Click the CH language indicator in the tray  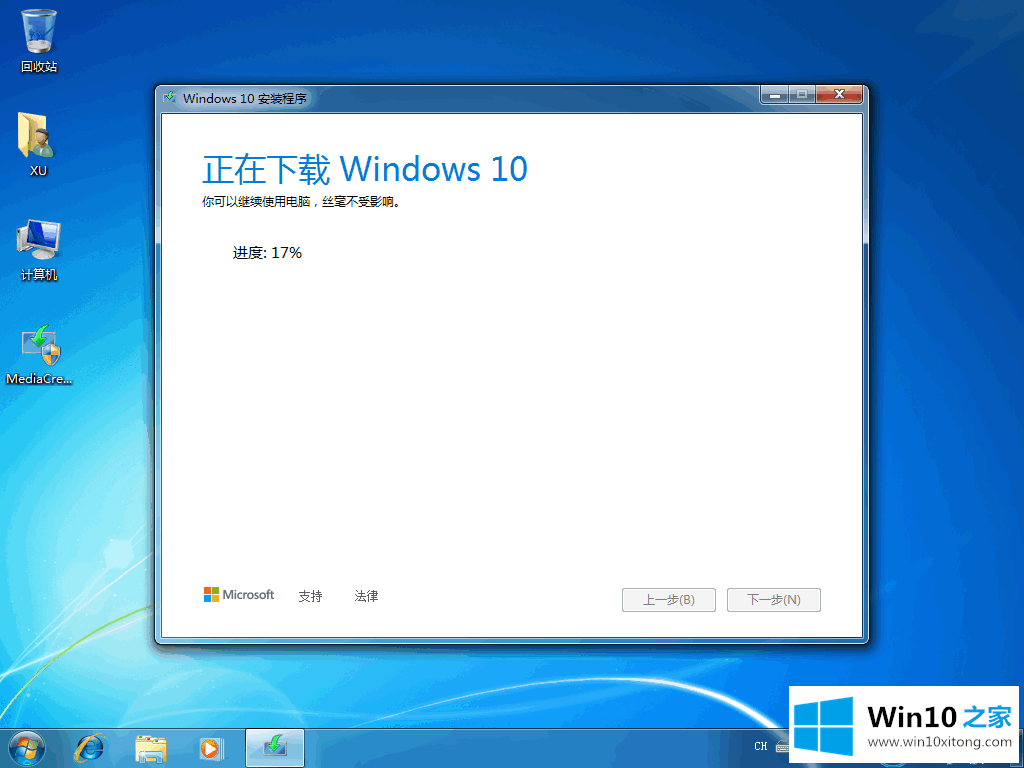(x=761, y=746)
